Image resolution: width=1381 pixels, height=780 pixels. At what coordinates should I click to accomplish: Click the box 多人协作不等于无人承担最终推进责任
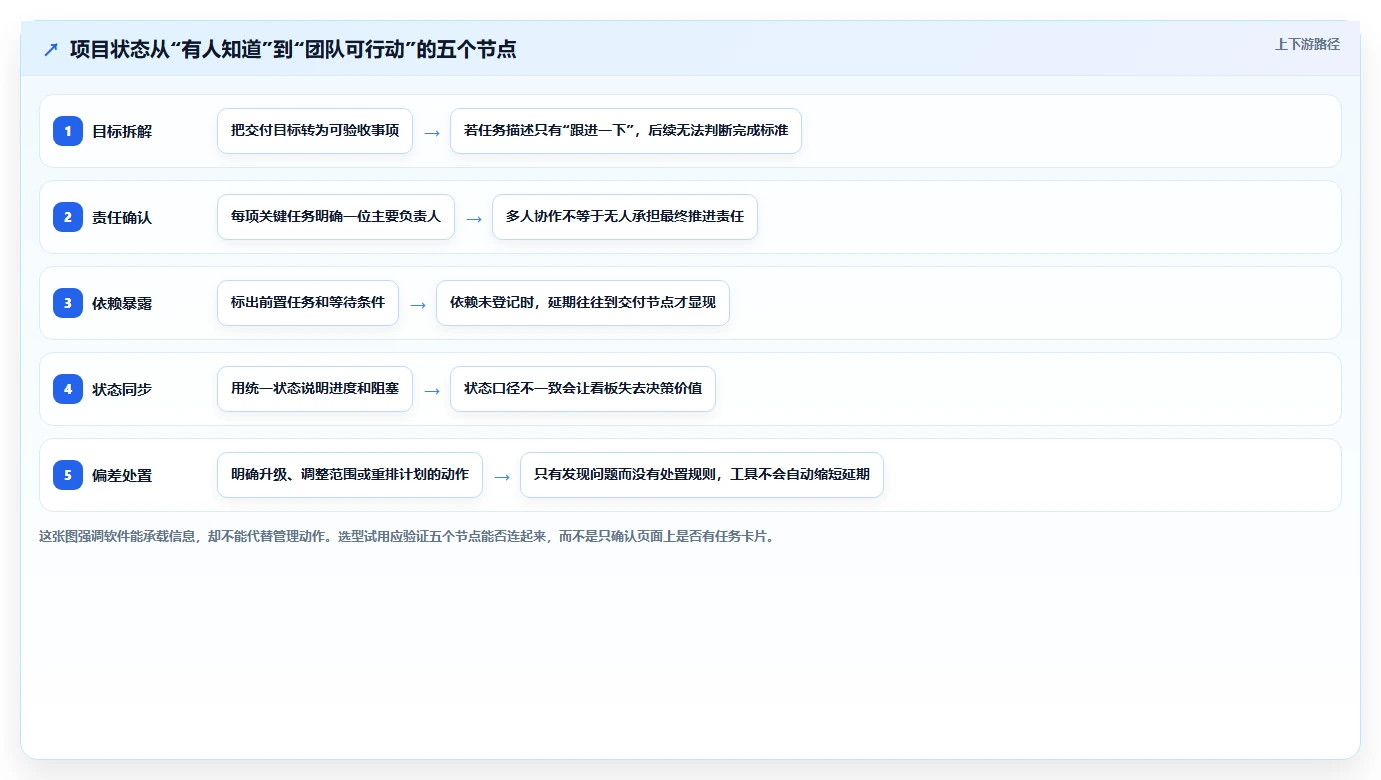625,217
